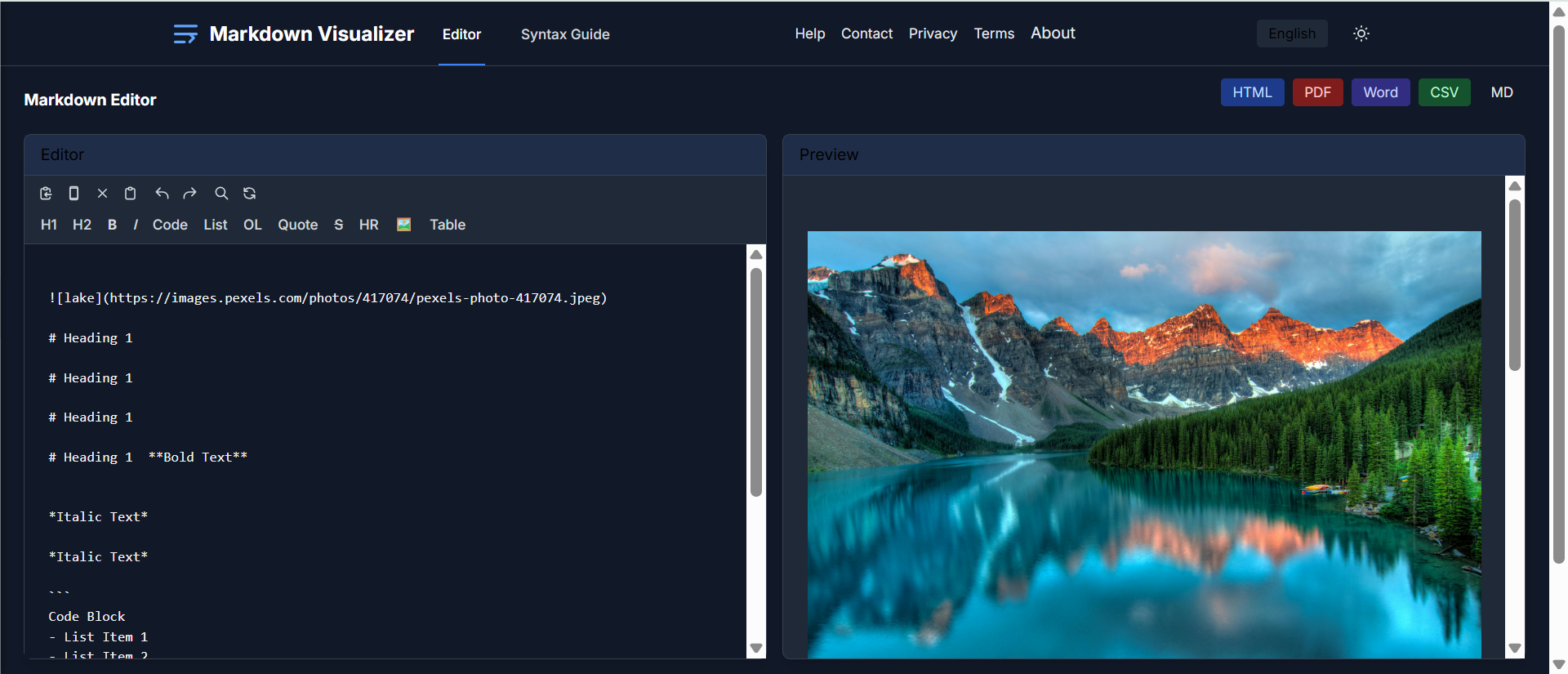
Task: Open the English language dropdown
Action: point(1292,33)
